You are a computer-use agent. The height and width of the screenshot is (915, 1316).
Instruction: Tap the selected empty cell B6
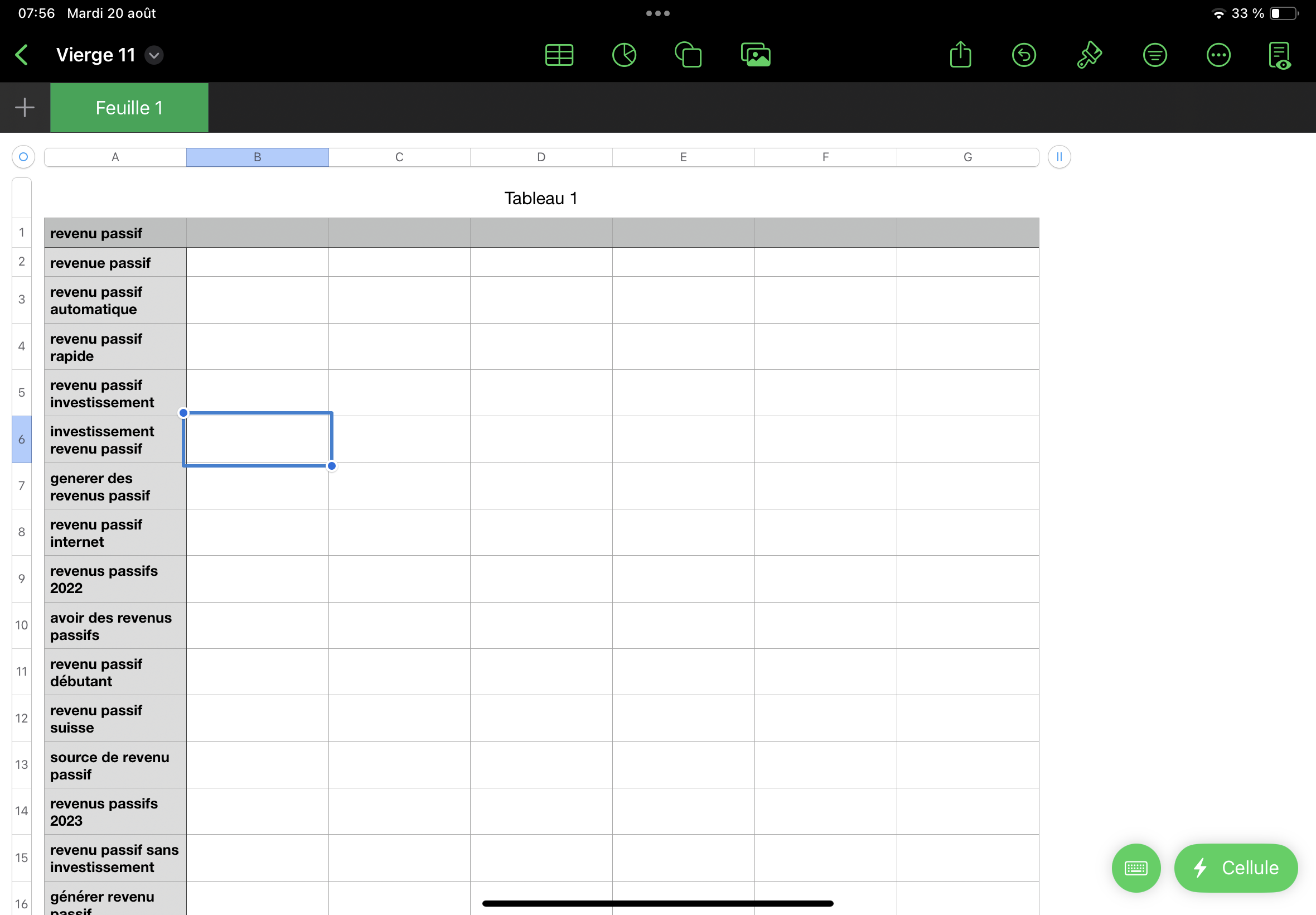(x=257, y=440)
